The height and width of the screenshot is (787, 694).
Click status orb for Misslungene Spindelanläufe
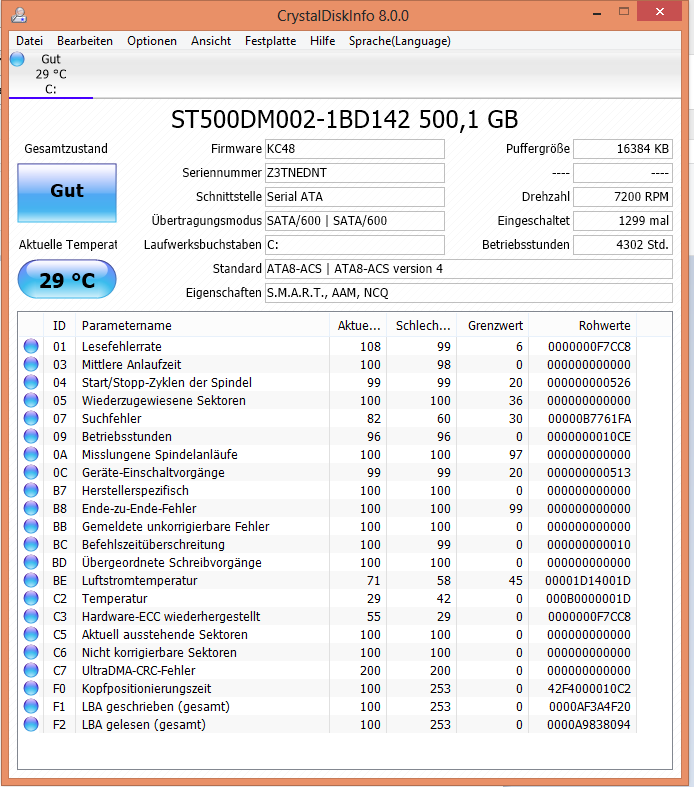[x=31, y=454]
